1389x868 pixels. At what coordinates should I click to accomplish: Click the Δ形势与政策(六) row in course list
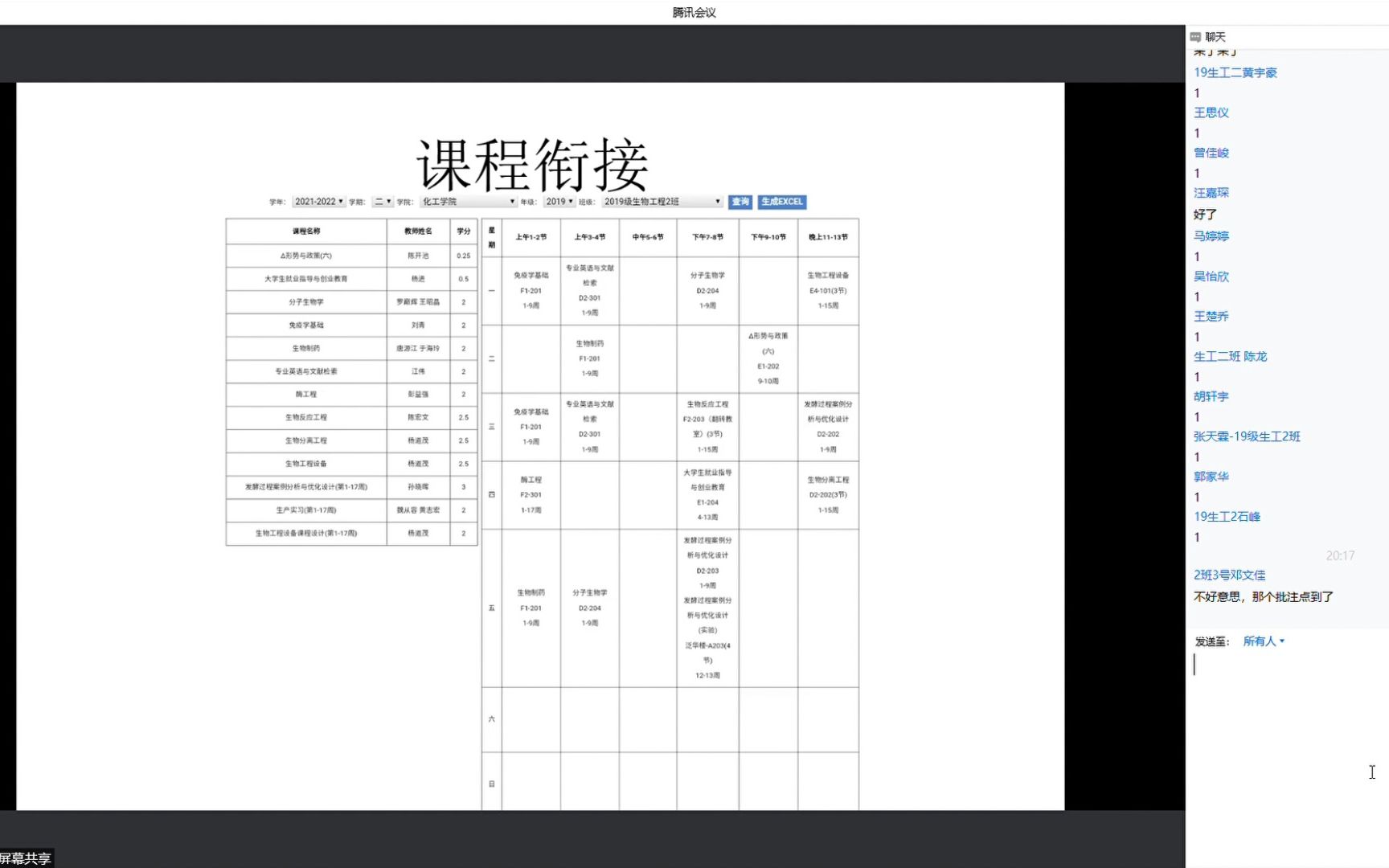click(351, 256)
